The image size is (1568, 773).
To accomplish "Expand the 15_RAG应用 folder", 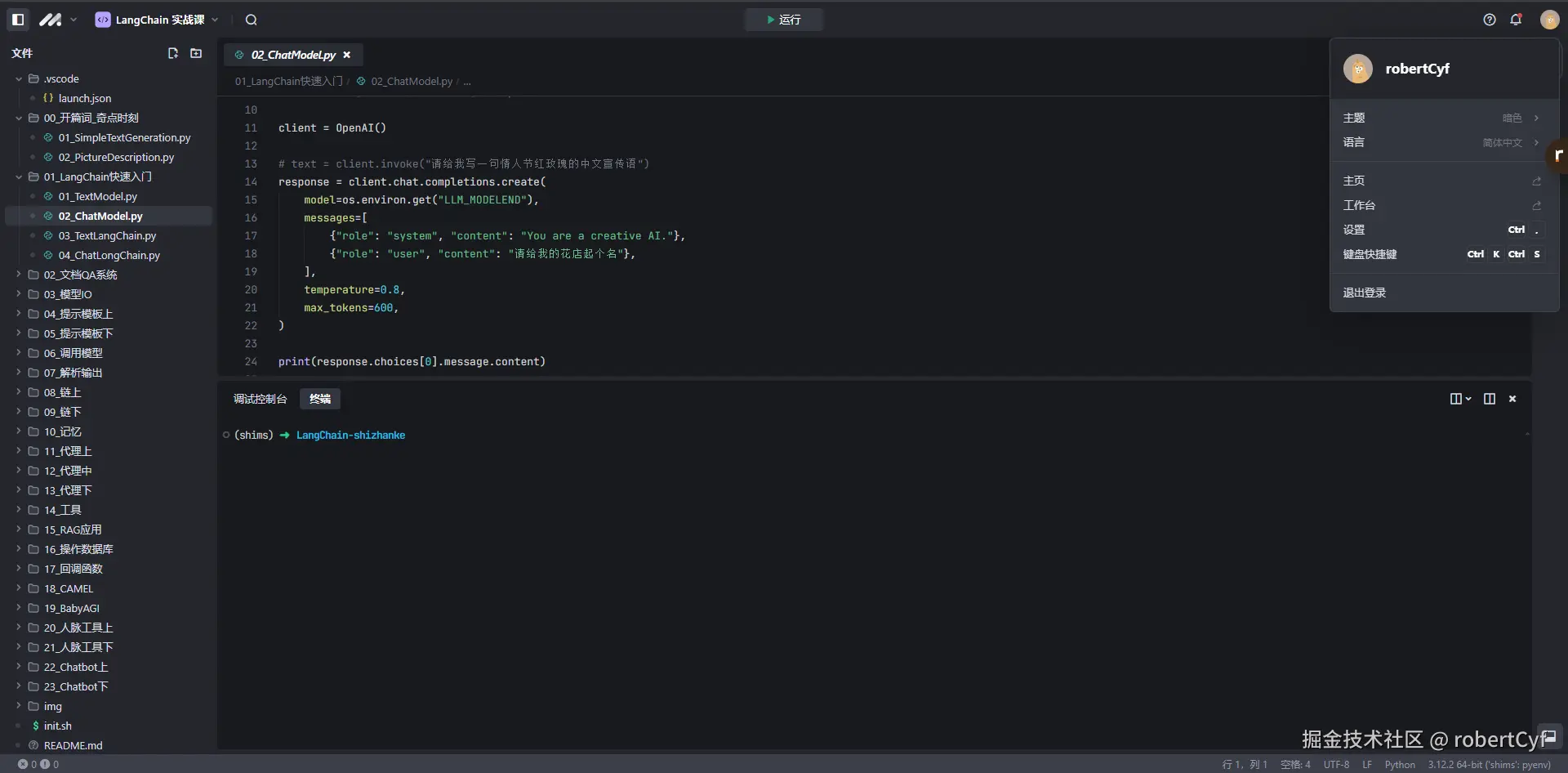I will pos(72,529).
